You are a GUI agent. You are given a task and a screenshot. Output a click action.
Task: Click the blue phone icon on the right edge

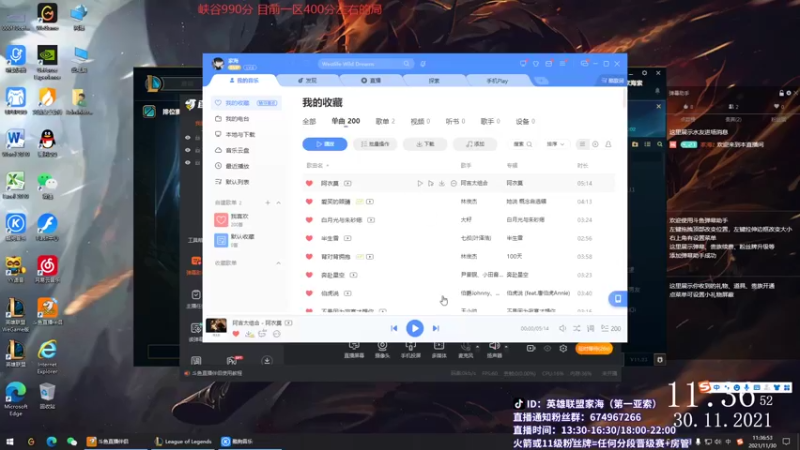(x=617, y=298)
